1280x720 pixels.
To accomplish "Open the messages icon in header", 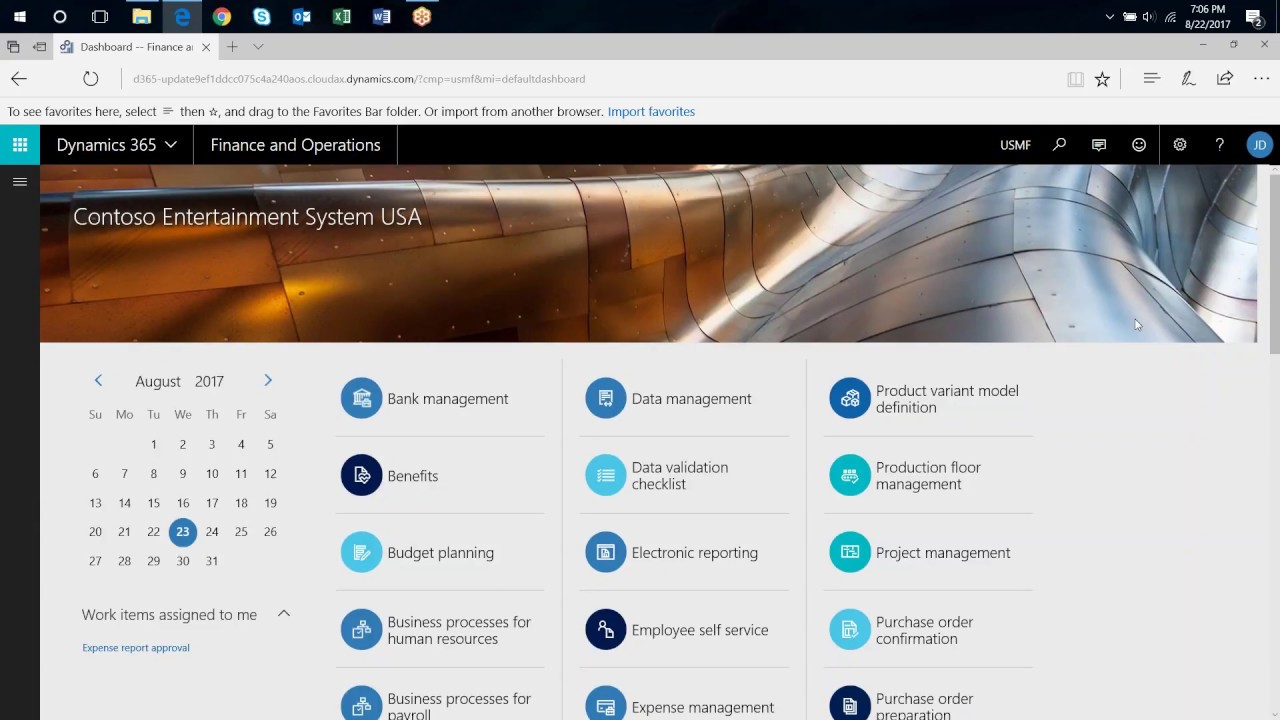I will 1099,145.
